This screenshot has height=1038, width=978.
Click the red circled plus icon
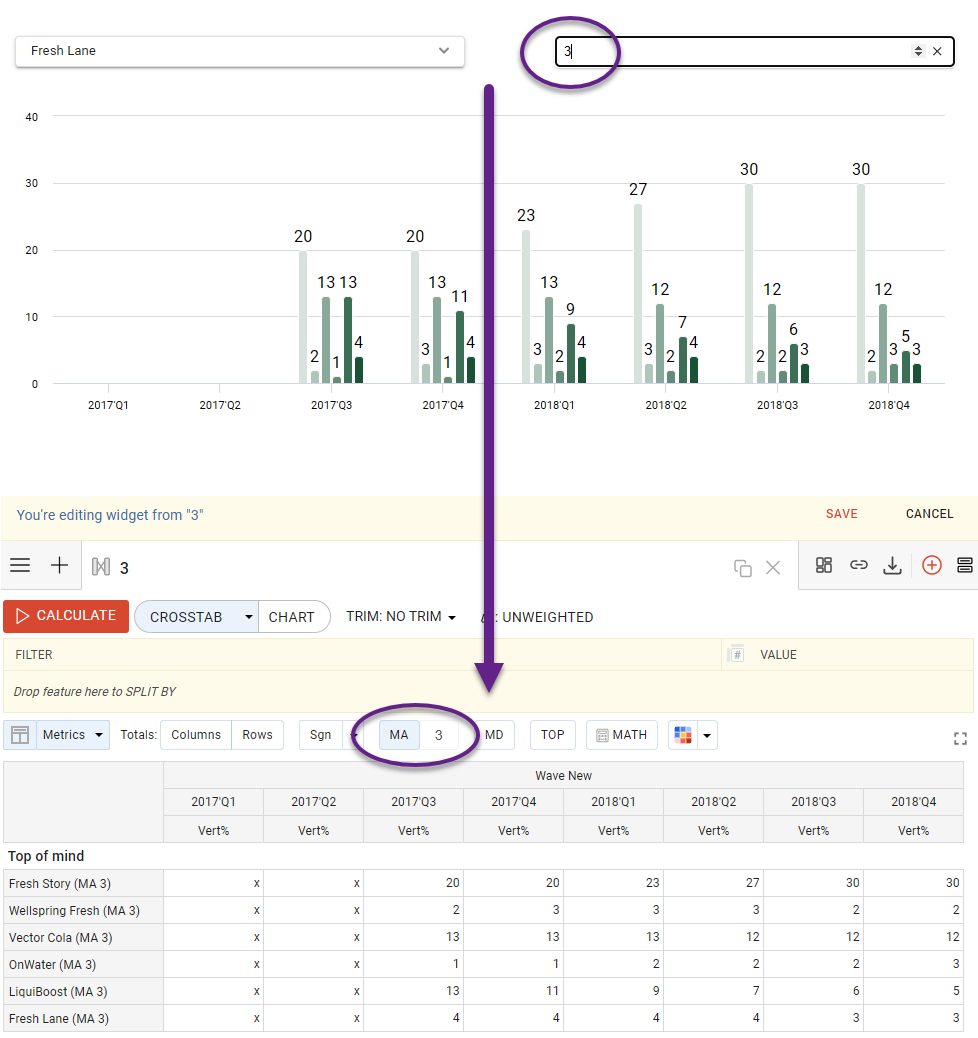click(x=931, y=566)
